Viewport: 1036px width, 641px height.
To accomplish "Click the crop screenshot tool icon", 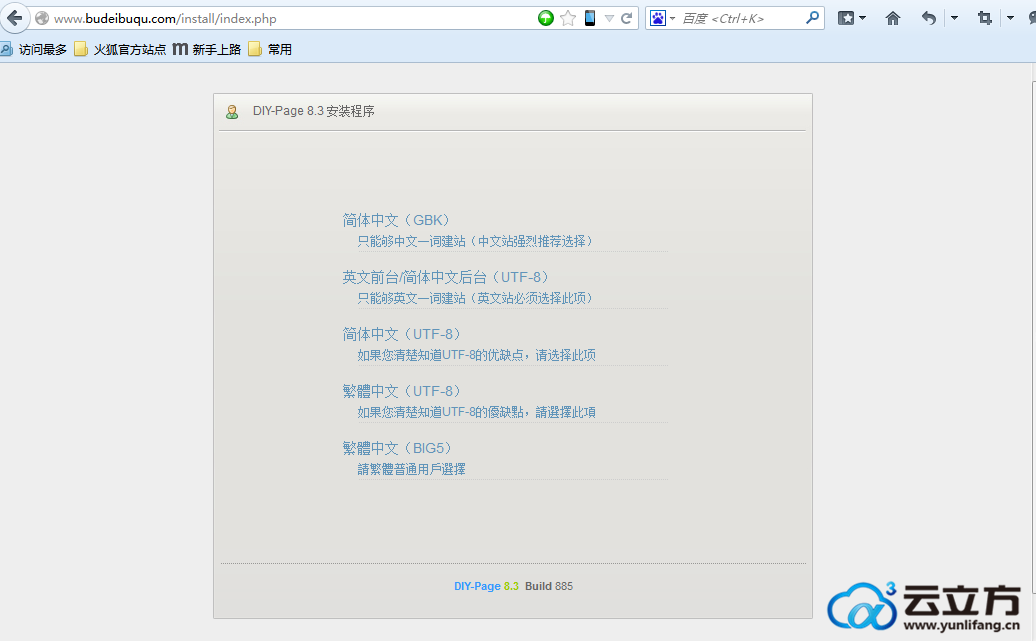I will click(984, 19).
